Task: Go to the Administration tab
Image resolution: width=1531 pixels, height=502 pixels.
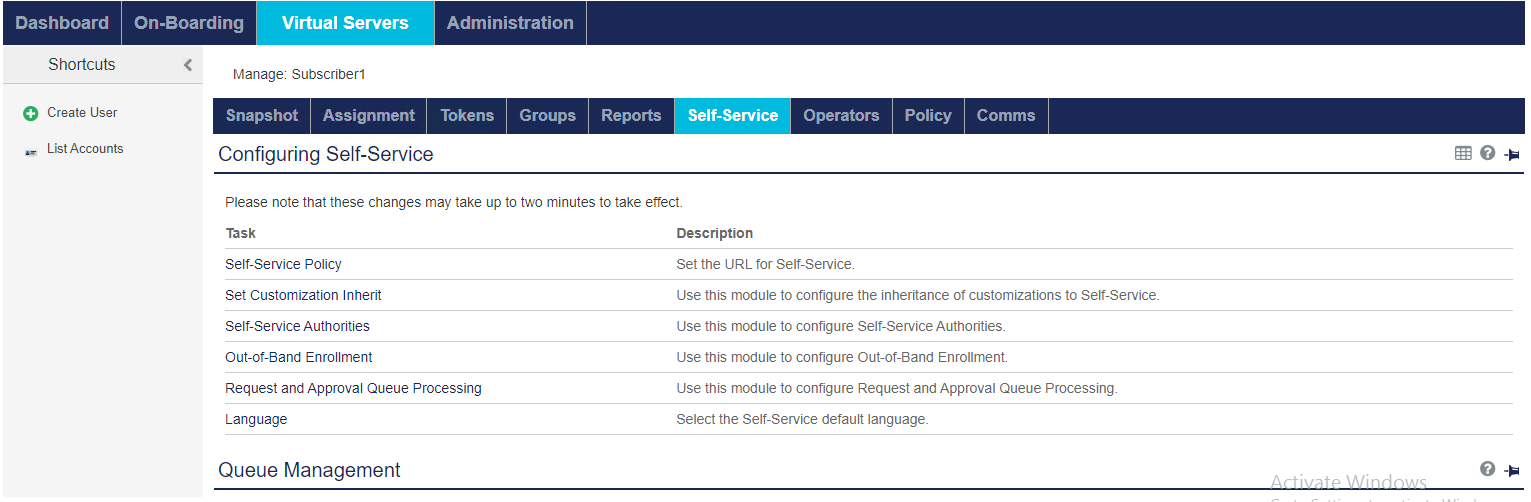Action: pos(510,23)
